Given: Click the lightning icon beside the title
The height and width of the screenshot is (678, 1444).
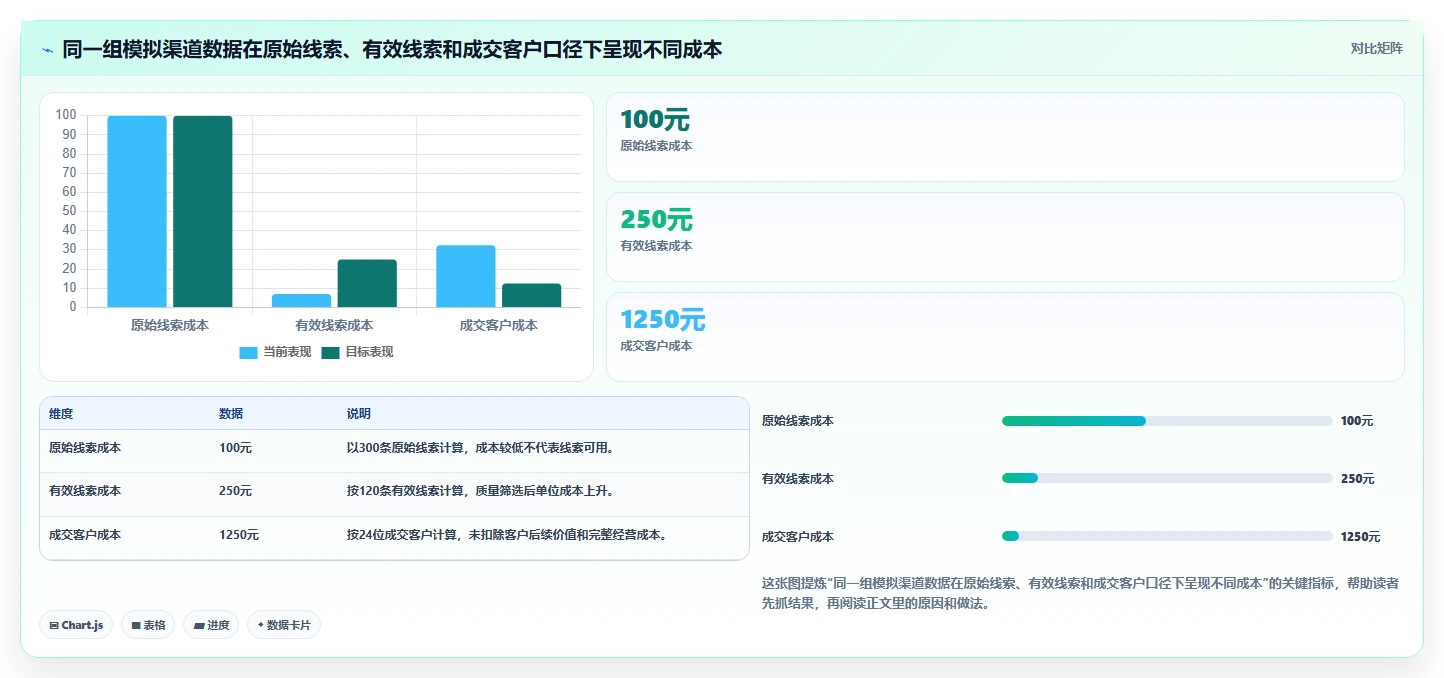Looking at the screenshot, I should click(47, 50).
